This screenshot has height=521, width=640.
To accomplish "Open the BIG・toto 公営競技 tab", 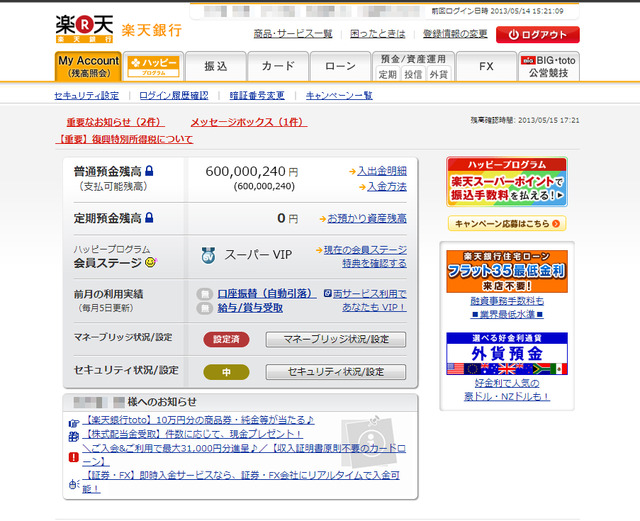I will tap(549, 67).
